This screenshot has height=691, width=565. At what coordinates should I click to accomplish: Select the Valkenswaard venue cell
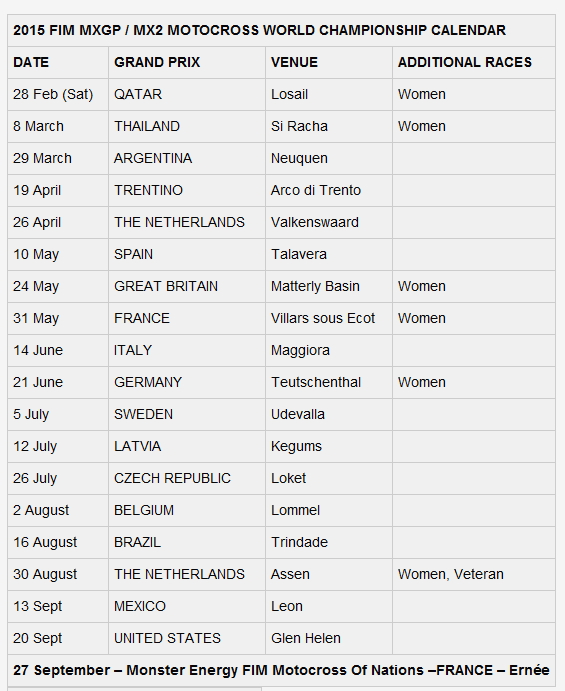point(329,223)
